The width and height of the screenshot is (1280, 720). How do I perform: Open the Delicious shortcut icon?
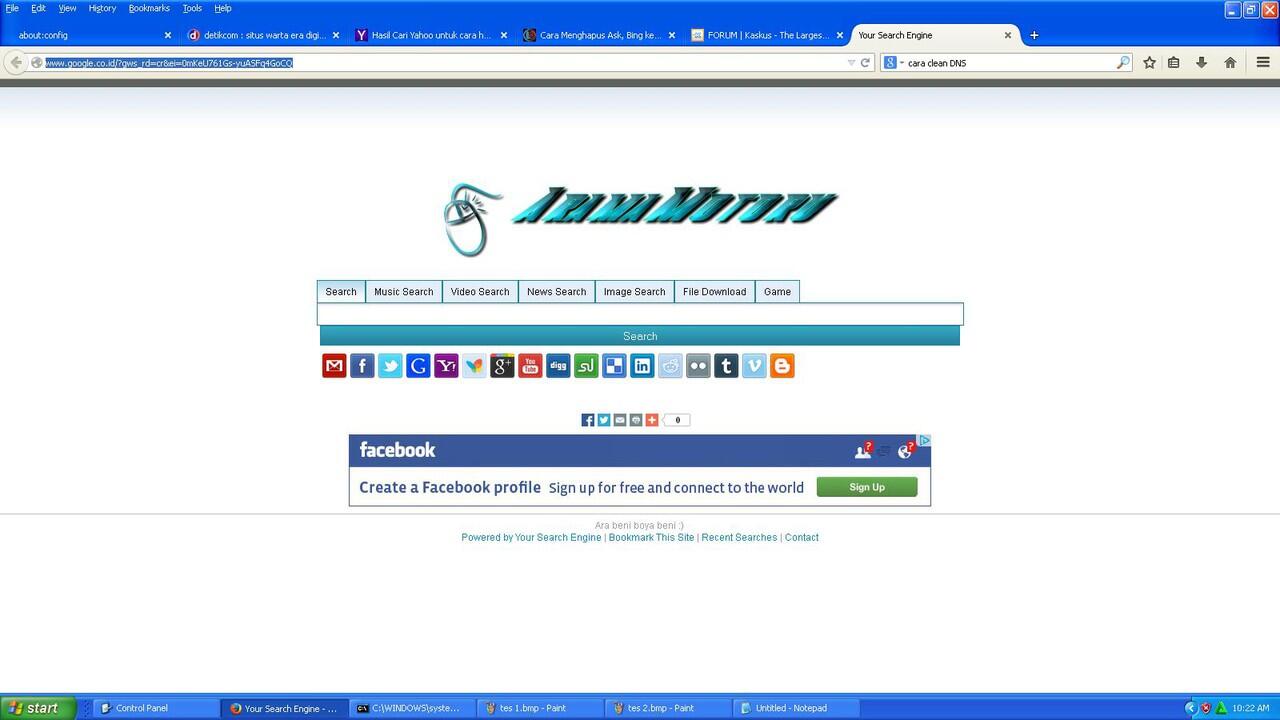coord(614,366)
